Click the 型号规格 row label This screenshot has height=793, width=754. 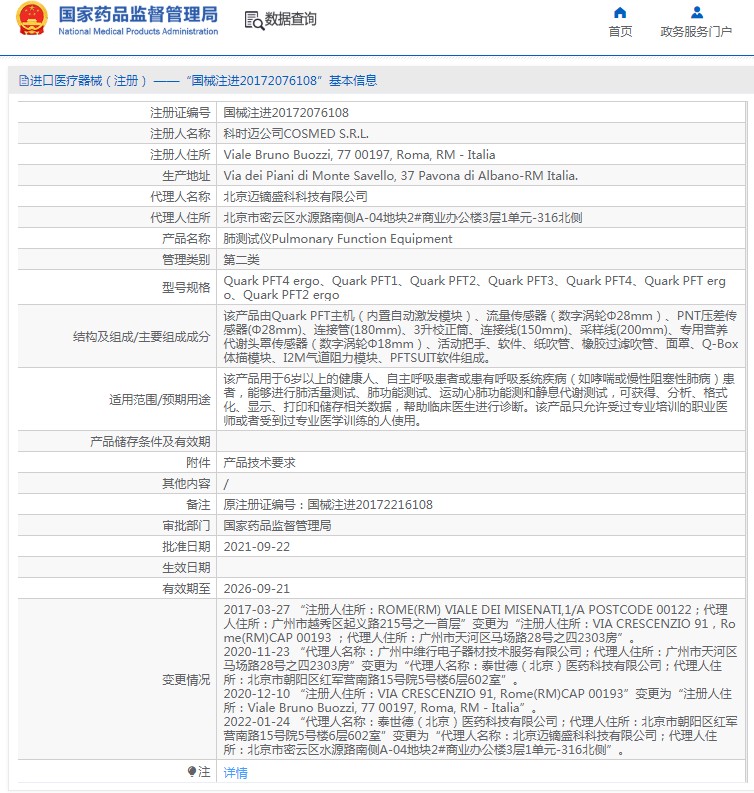pyautogui.click(x=186, y=287)
